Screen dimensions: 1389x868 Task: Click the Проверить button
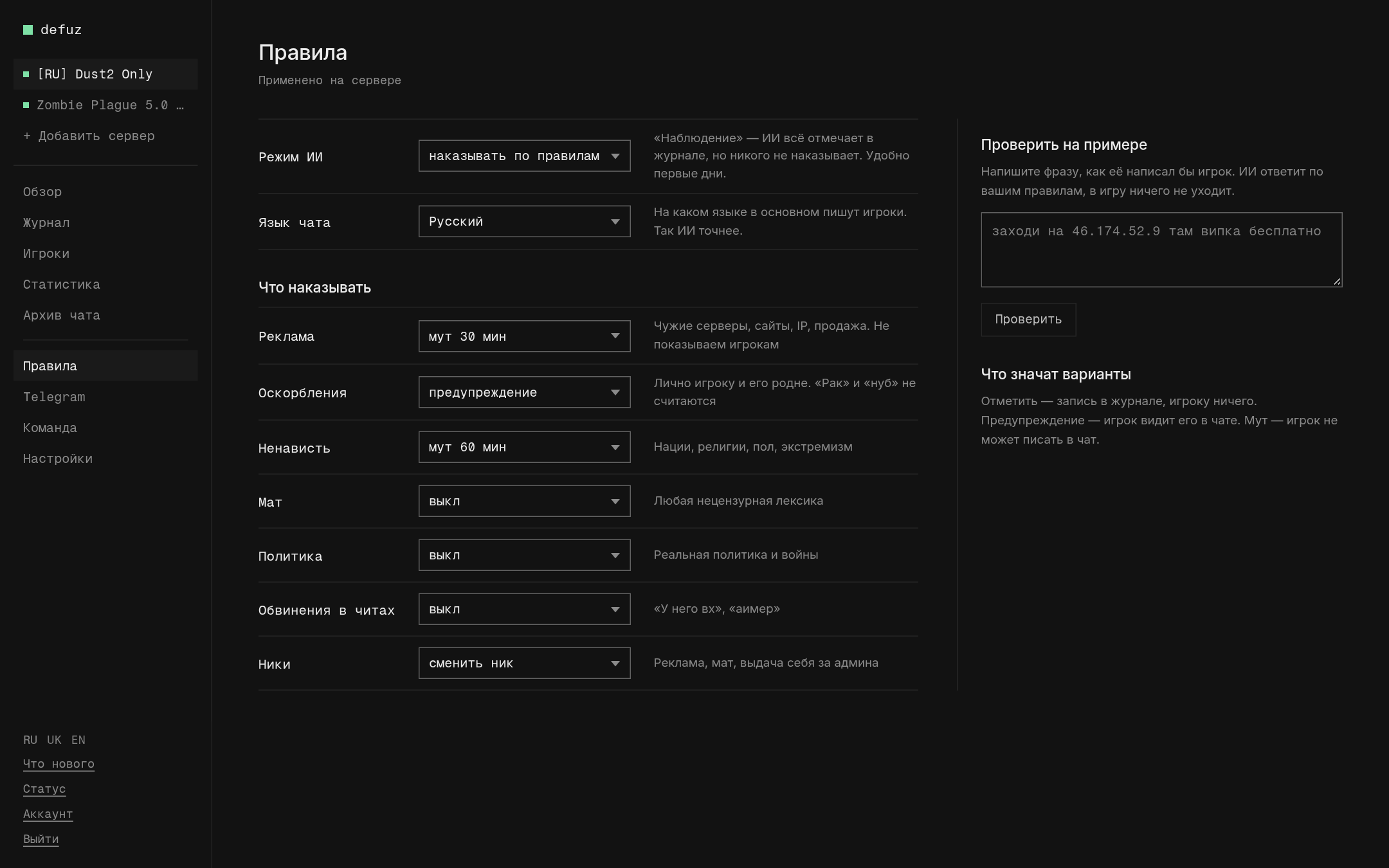(1028, 320)
